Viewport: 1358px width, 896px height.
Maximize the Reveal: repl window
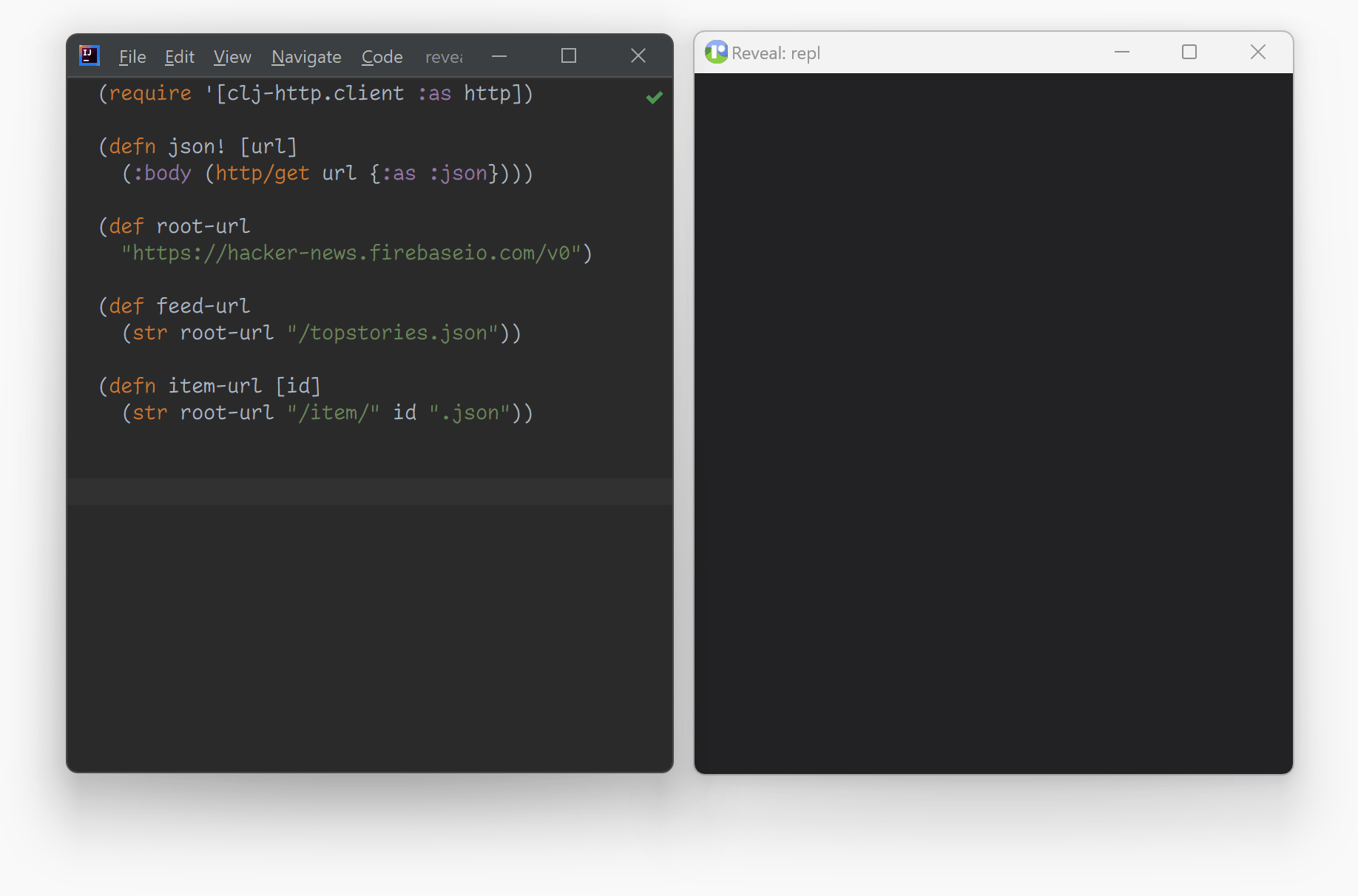(x=1189, y=52)
